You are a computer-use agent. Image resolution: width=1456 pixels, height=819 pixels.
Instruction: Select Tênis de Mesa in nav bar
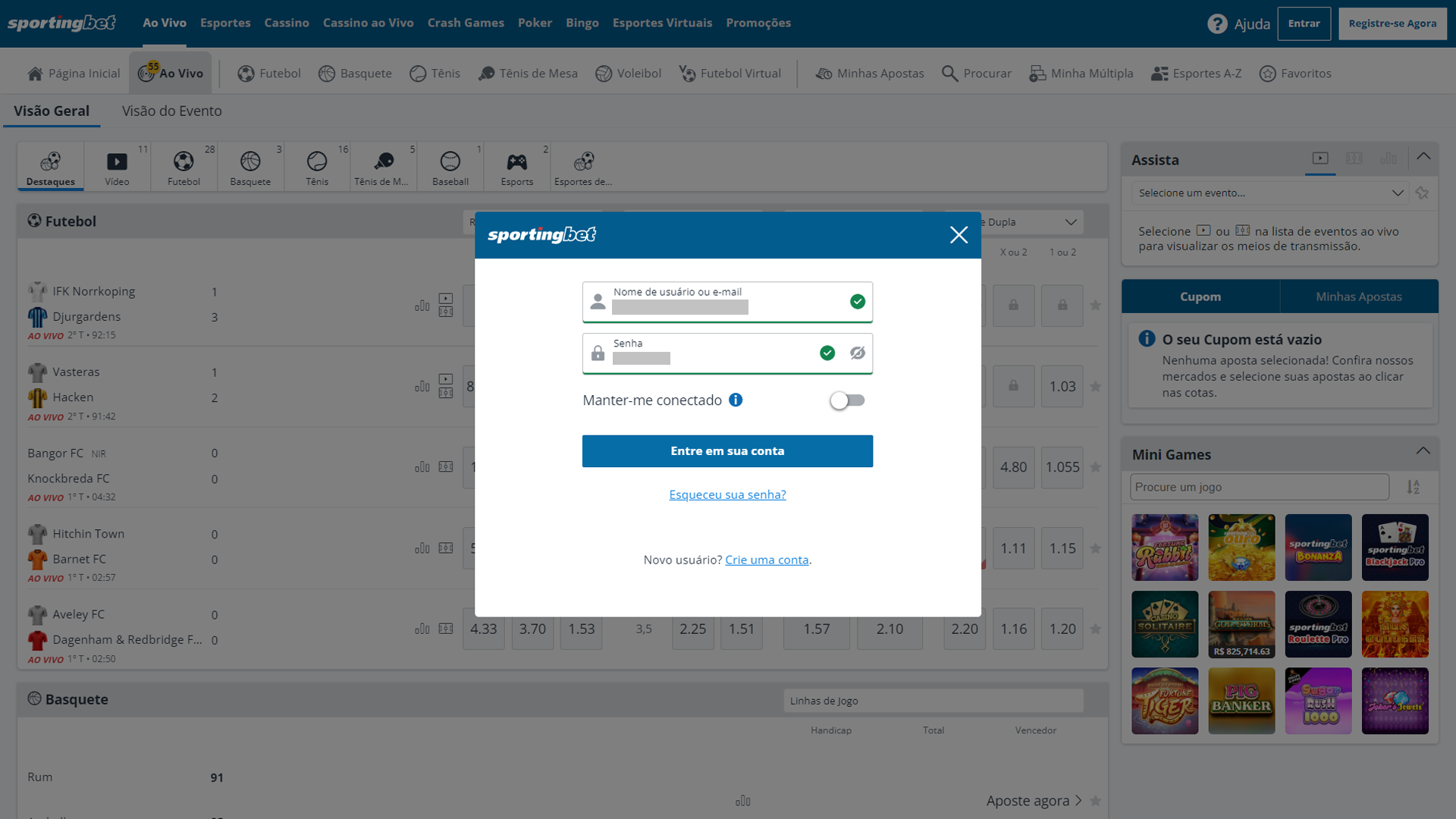(528, 74)
